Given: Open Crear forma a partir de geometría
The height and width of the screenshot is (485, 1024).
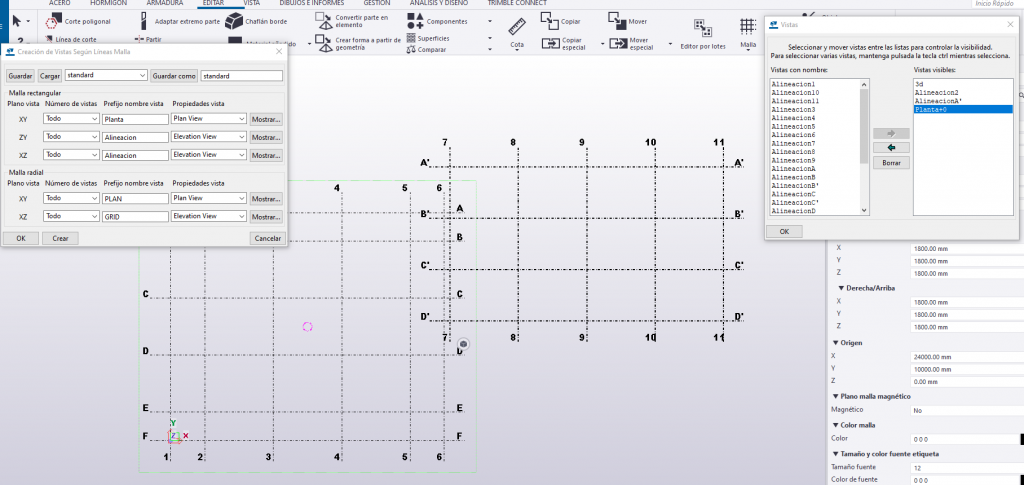Looking at the screenshot, I should point(359,43).
